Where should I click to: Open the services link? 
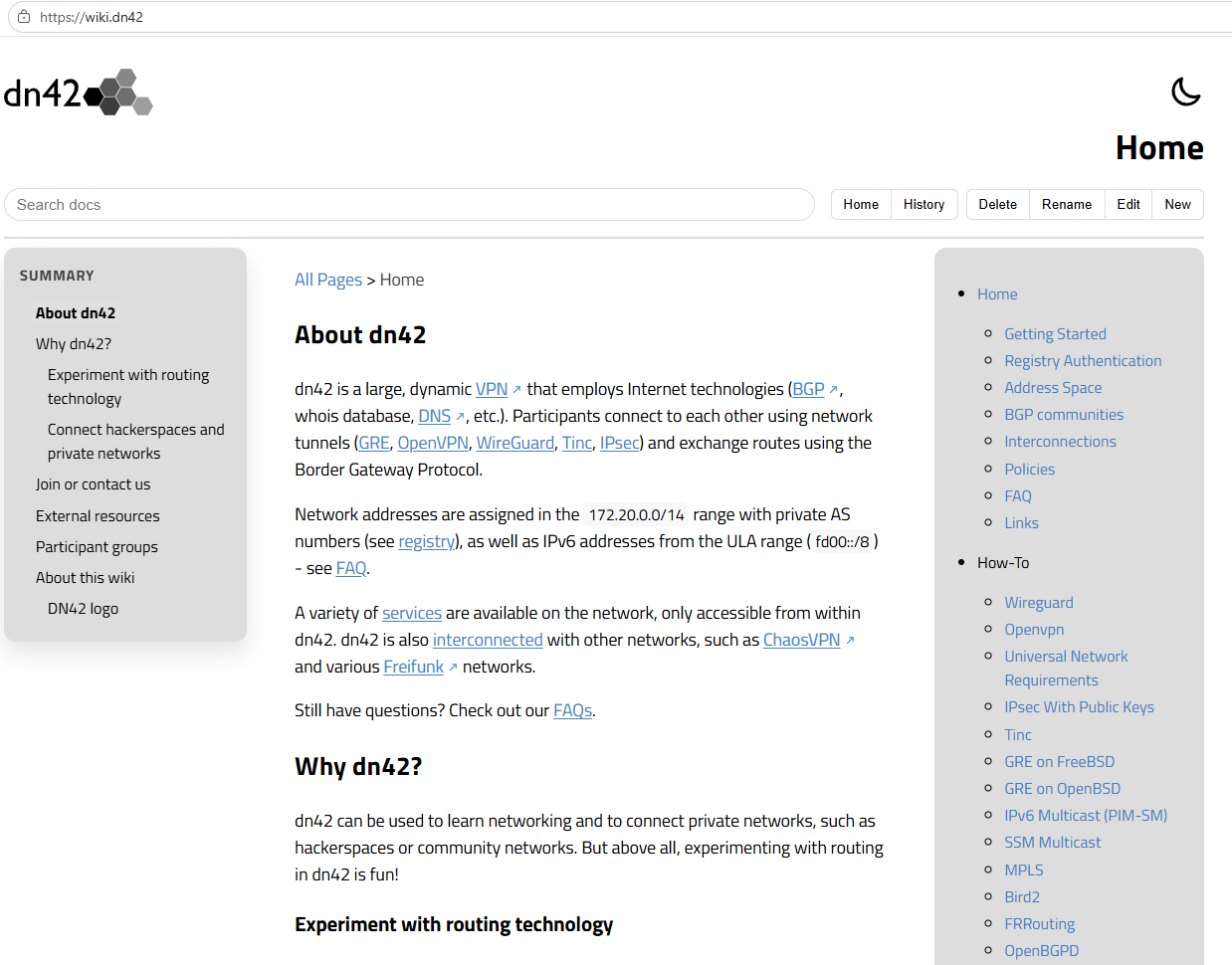412,613
